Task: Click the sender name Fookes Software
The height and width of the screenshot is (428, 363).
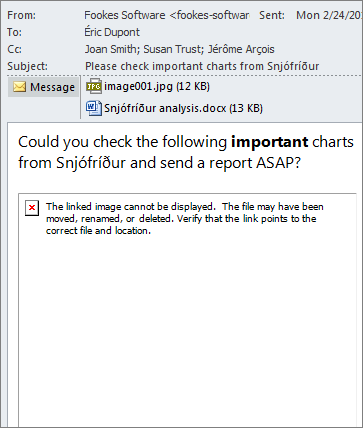Action: (124, 15)
